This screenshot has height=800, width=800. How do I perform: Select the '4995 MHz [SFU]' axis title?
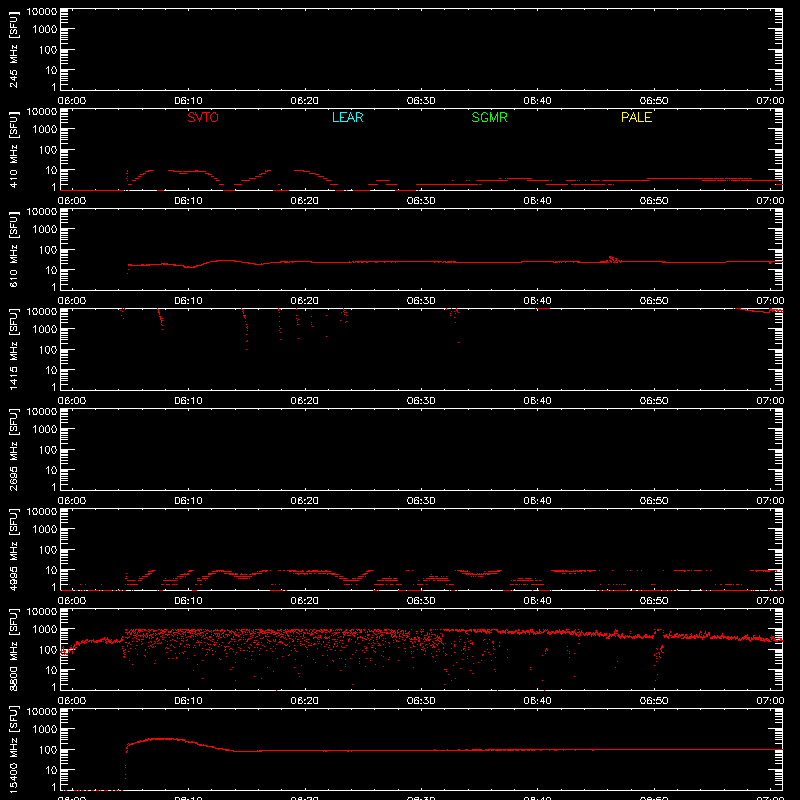(x=14, y=549)
